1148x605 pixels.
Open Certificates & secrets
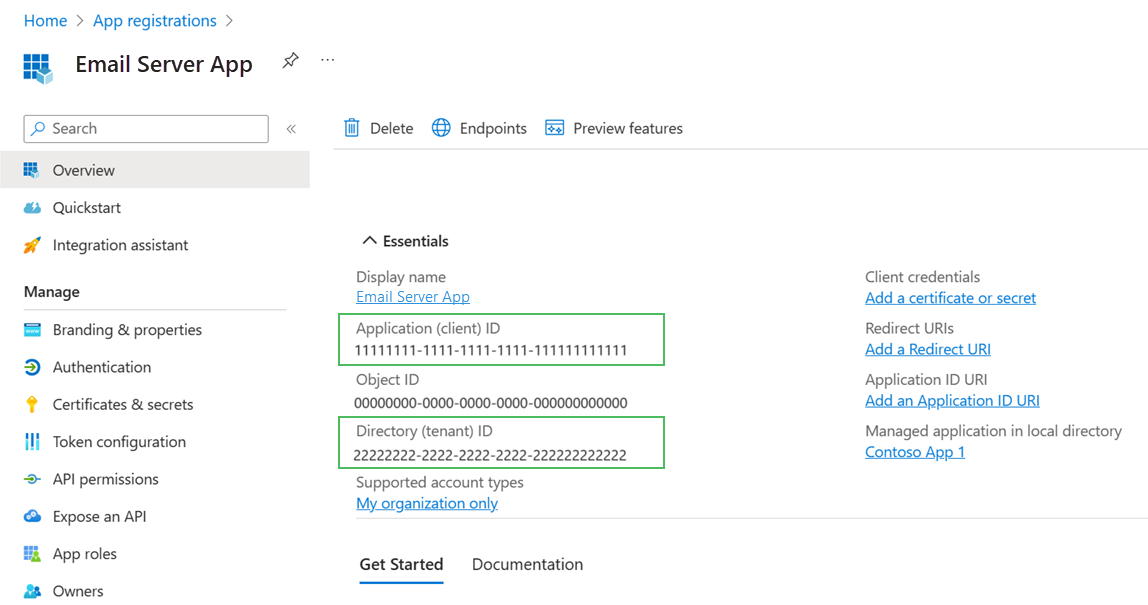click(x=120, y=404)
